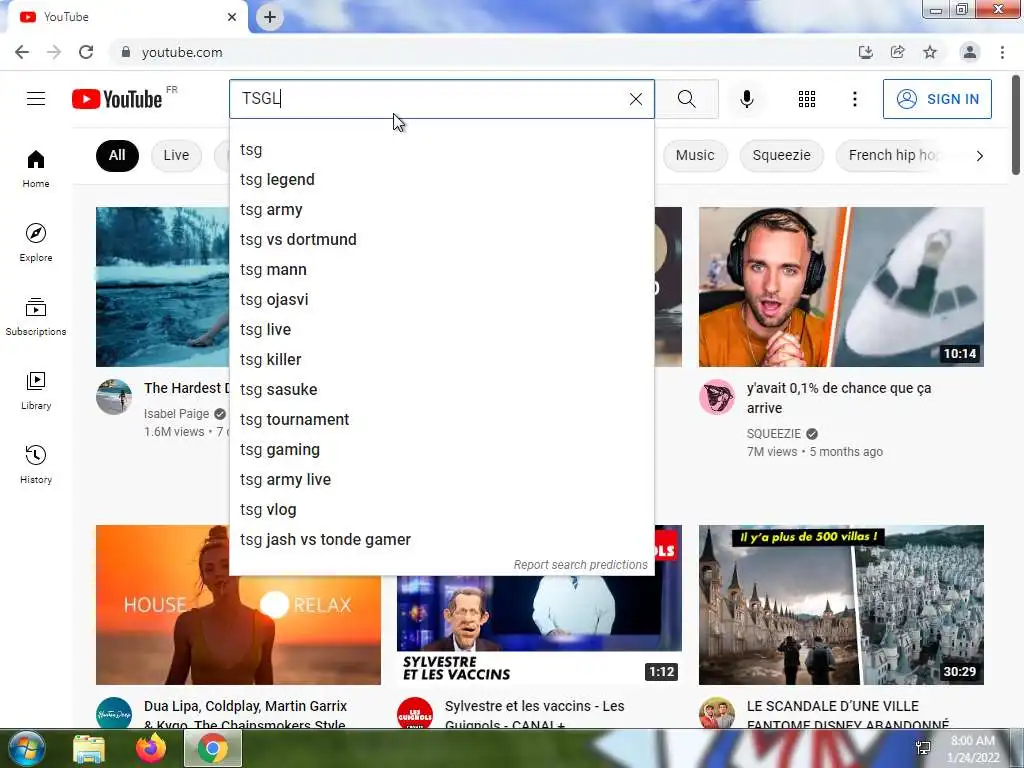Open the 500 villas video thumbnail
The image size is (1024, 768).
(x=841, y=605)
